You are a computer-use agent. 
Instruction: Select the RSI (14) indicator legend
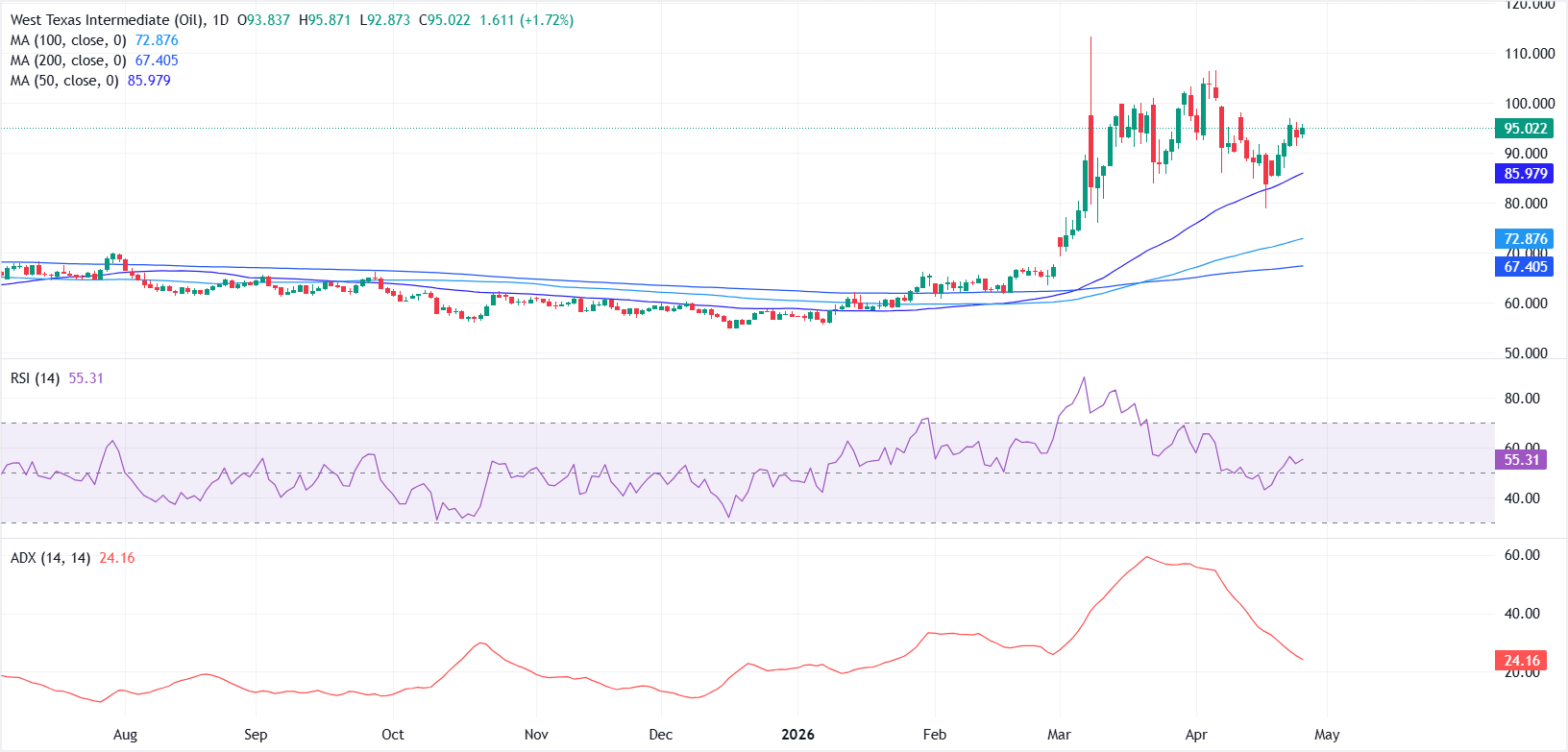click(x=37, y=378)
